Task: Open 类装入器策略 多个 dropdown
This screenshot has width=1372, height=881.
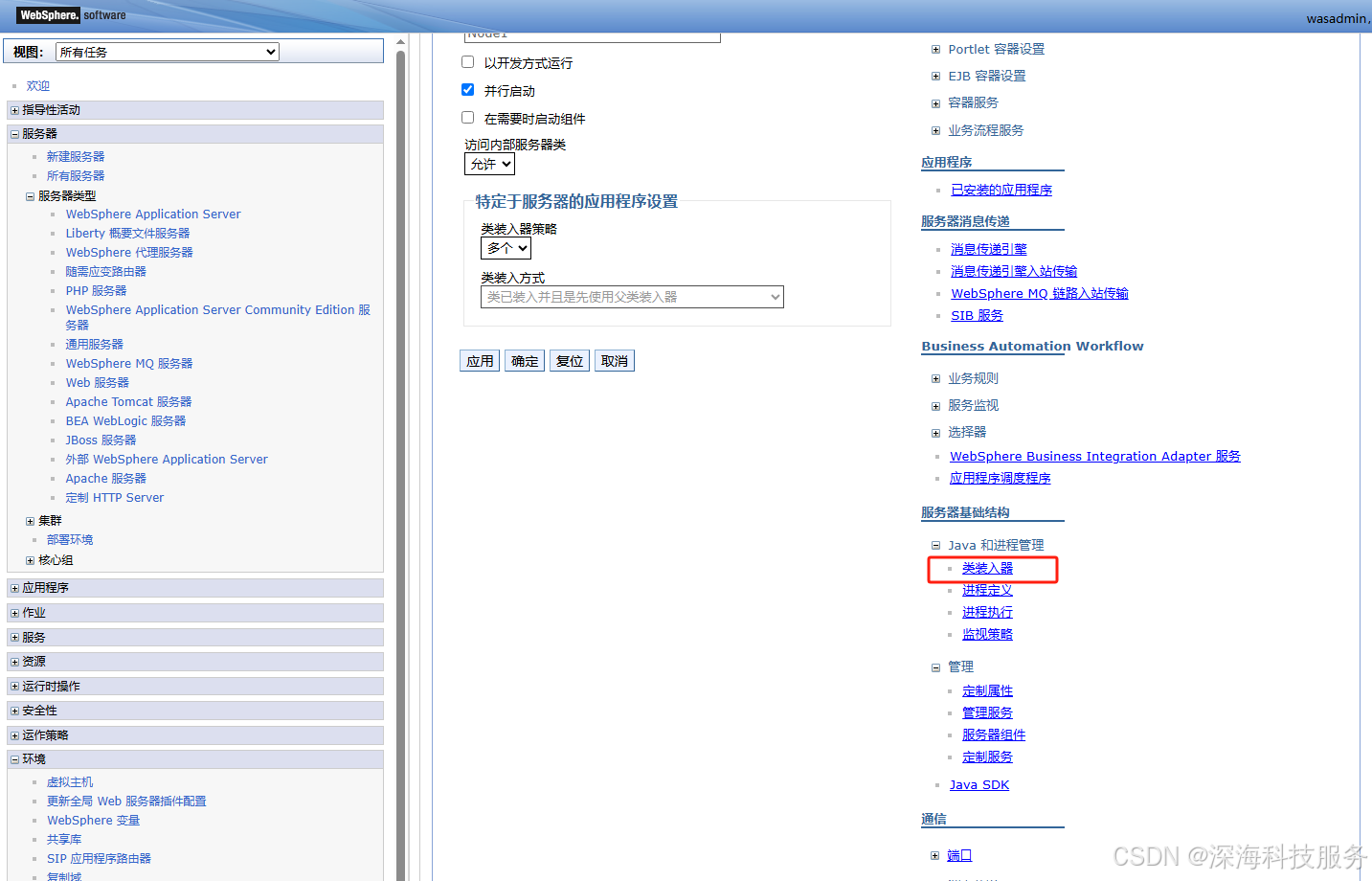Action: (506, 248)
